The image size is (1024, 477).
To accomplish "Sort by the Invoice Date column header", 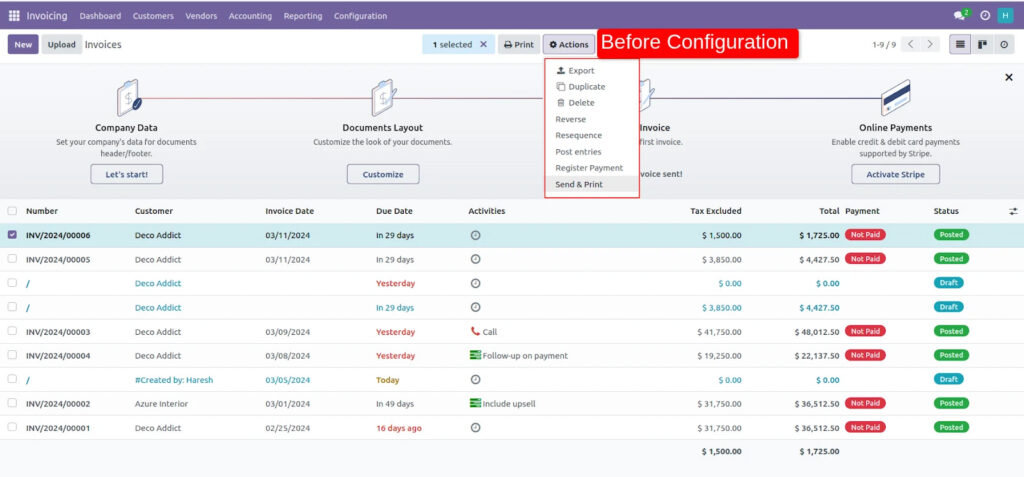I will 289,211.
